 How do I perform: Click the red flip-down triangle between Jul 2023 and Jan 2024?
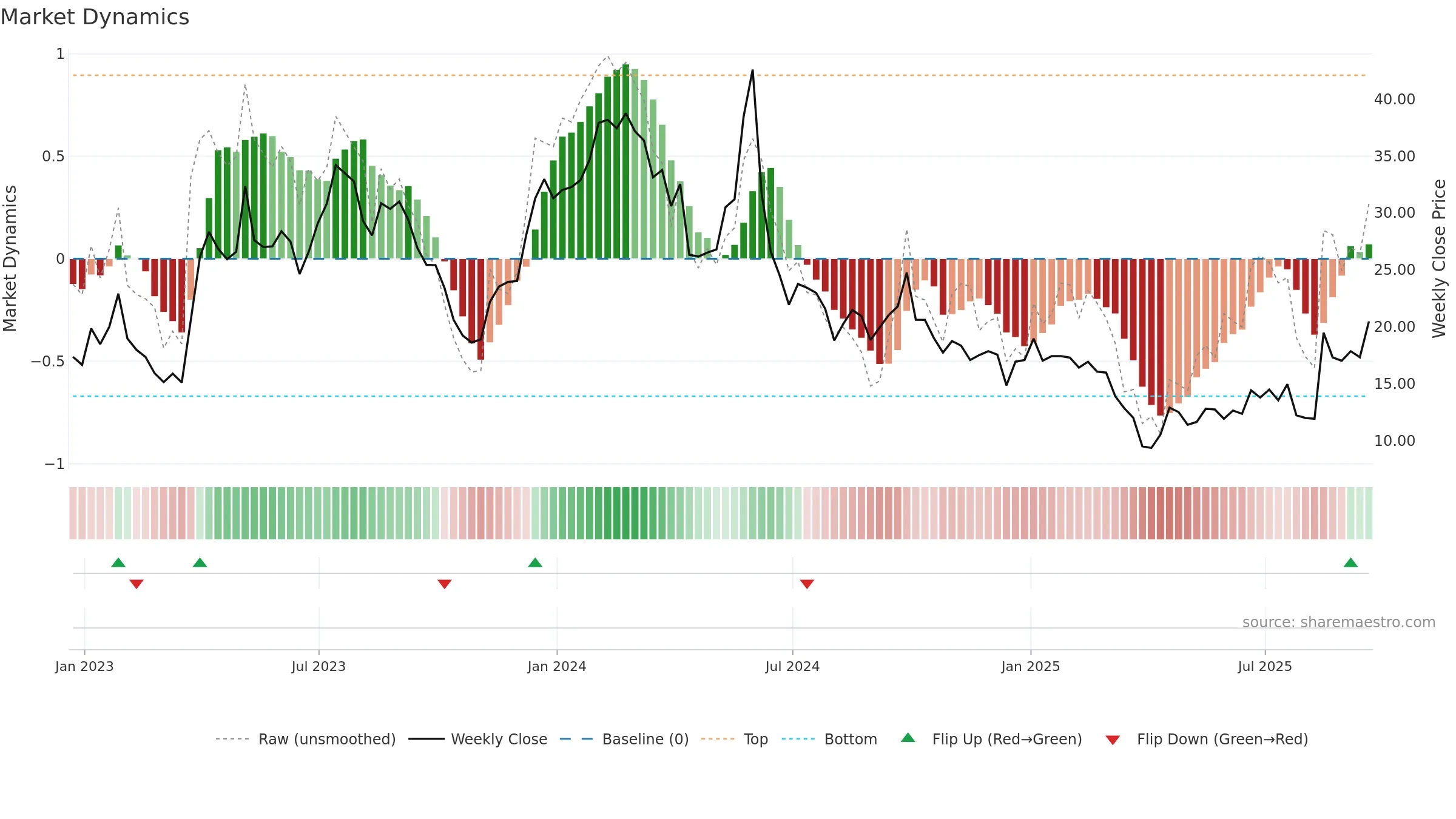(445, 584)
